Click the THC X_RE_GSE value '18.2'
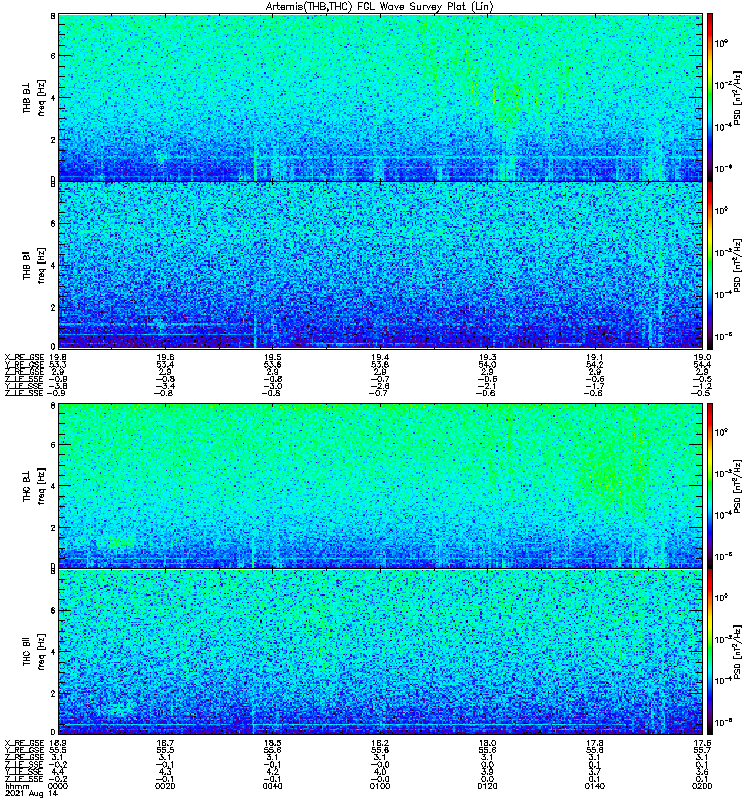 [380, 743]
